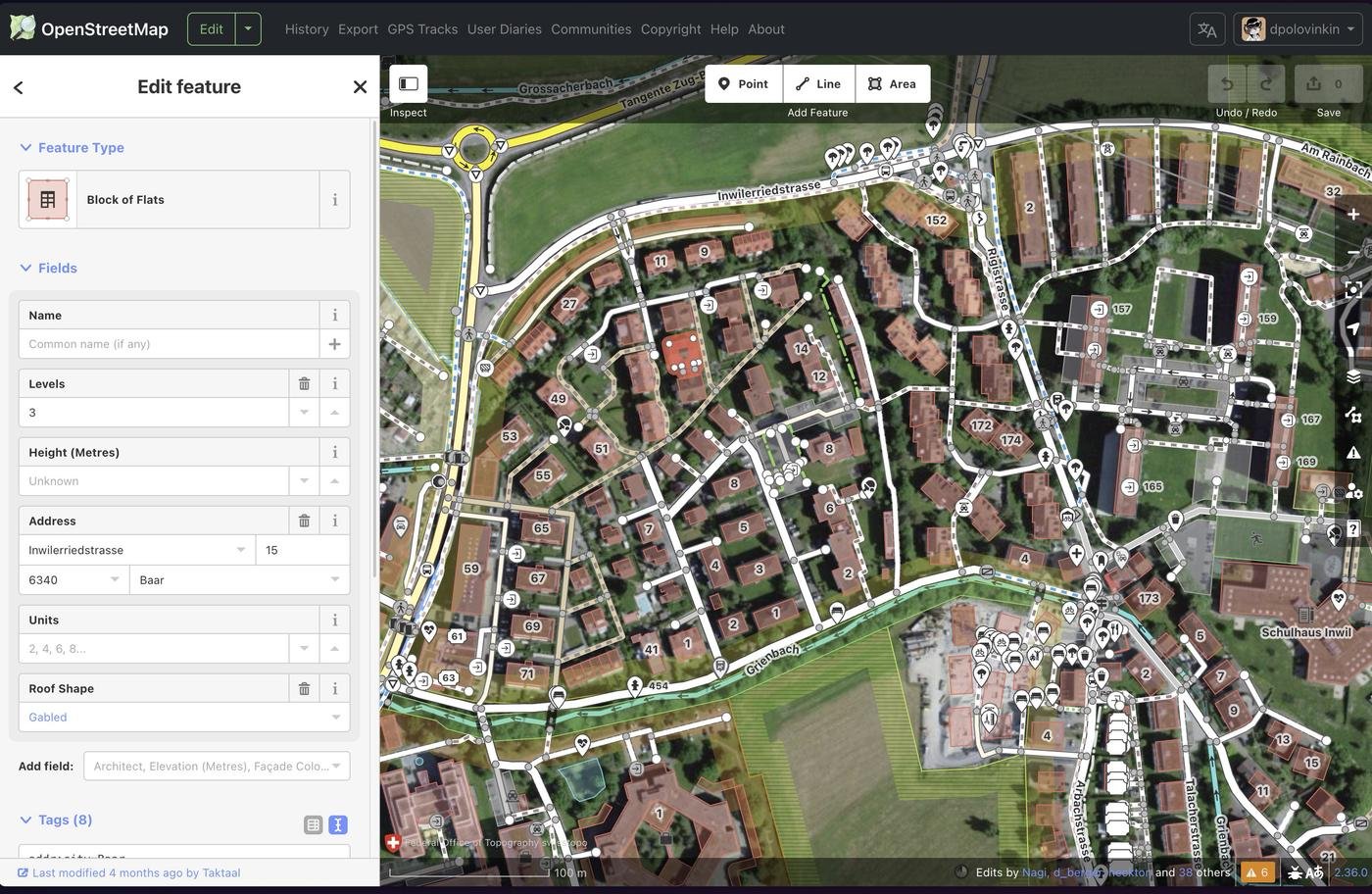Image resolution: width=1372 pixels, height=894 pixels.
Task: Show info for Block of Flats preset
Action: pos(334,199)
